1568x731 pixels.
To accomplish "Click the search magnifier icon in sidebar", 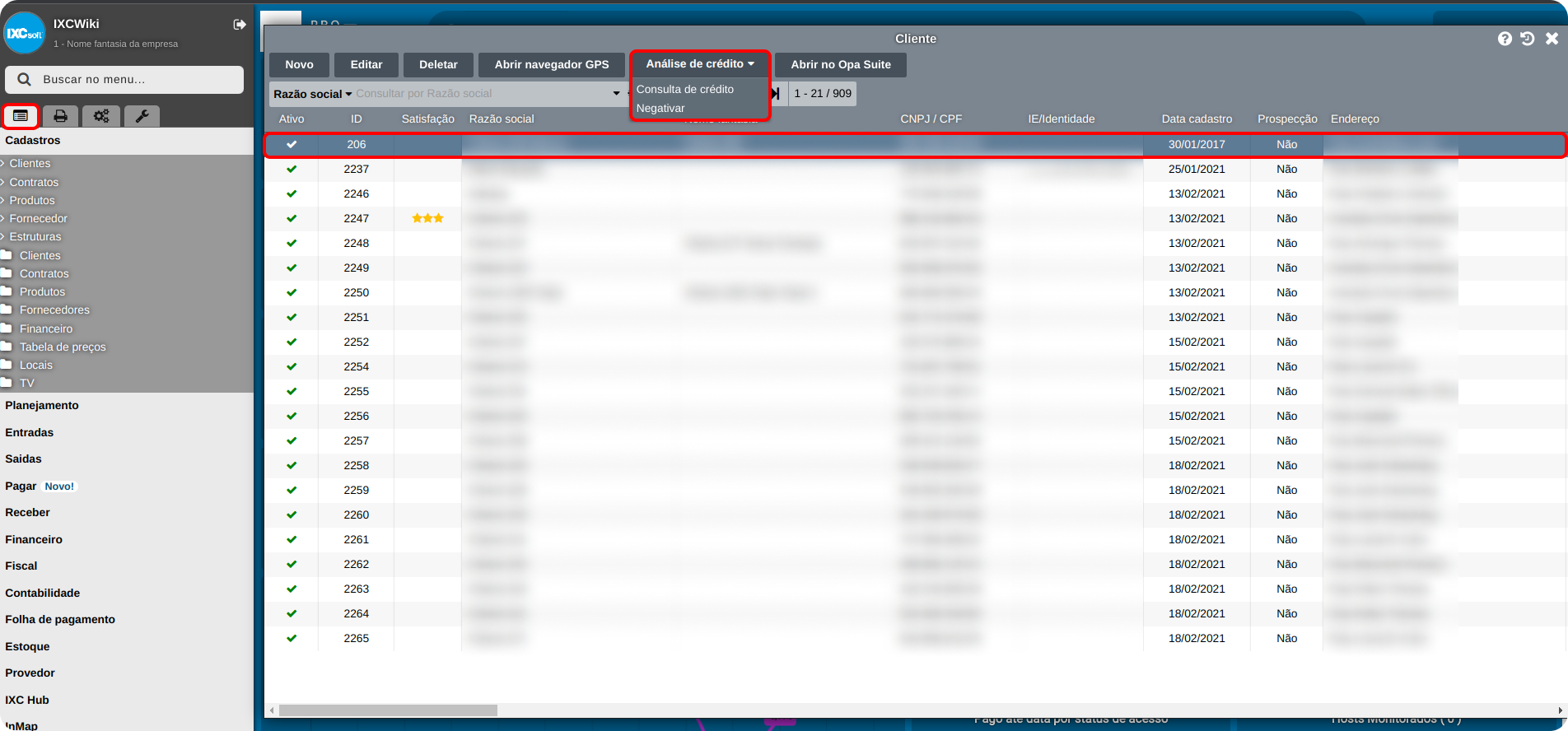I will (25, 80).
